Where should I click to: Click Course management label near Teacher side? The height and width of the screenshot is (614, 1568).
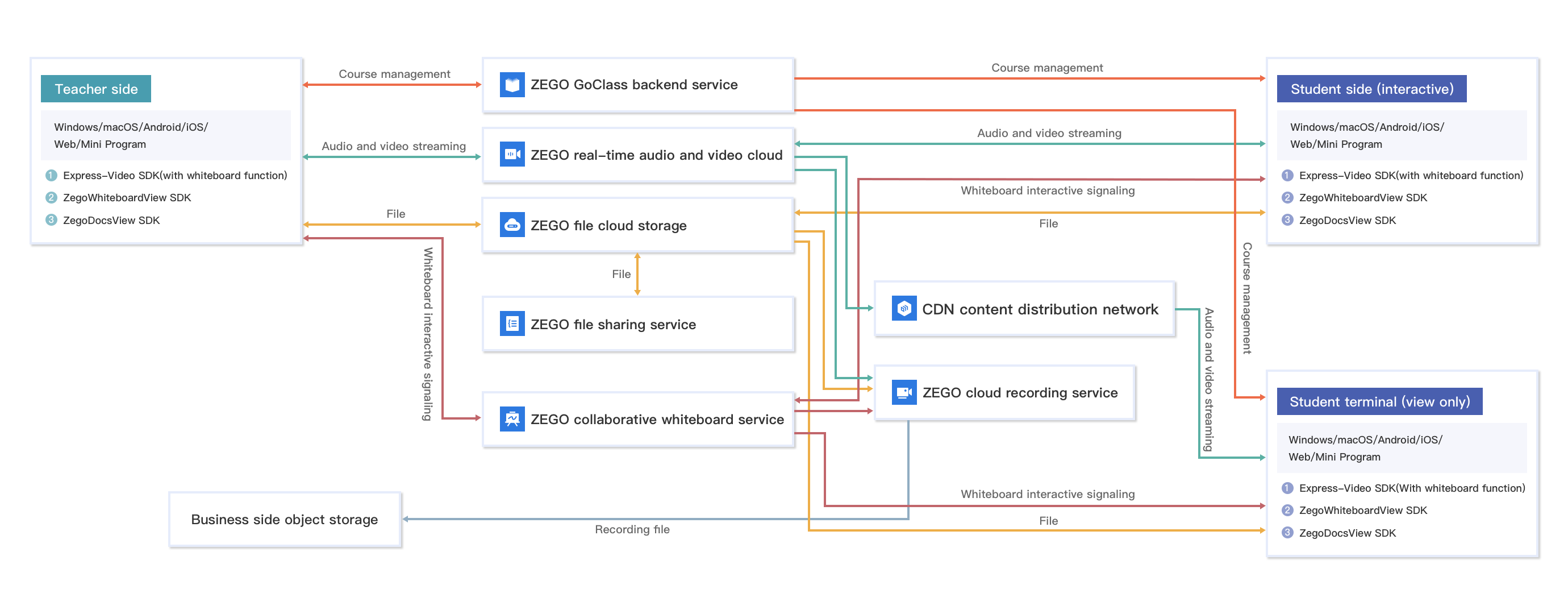(x=394, y=74)
